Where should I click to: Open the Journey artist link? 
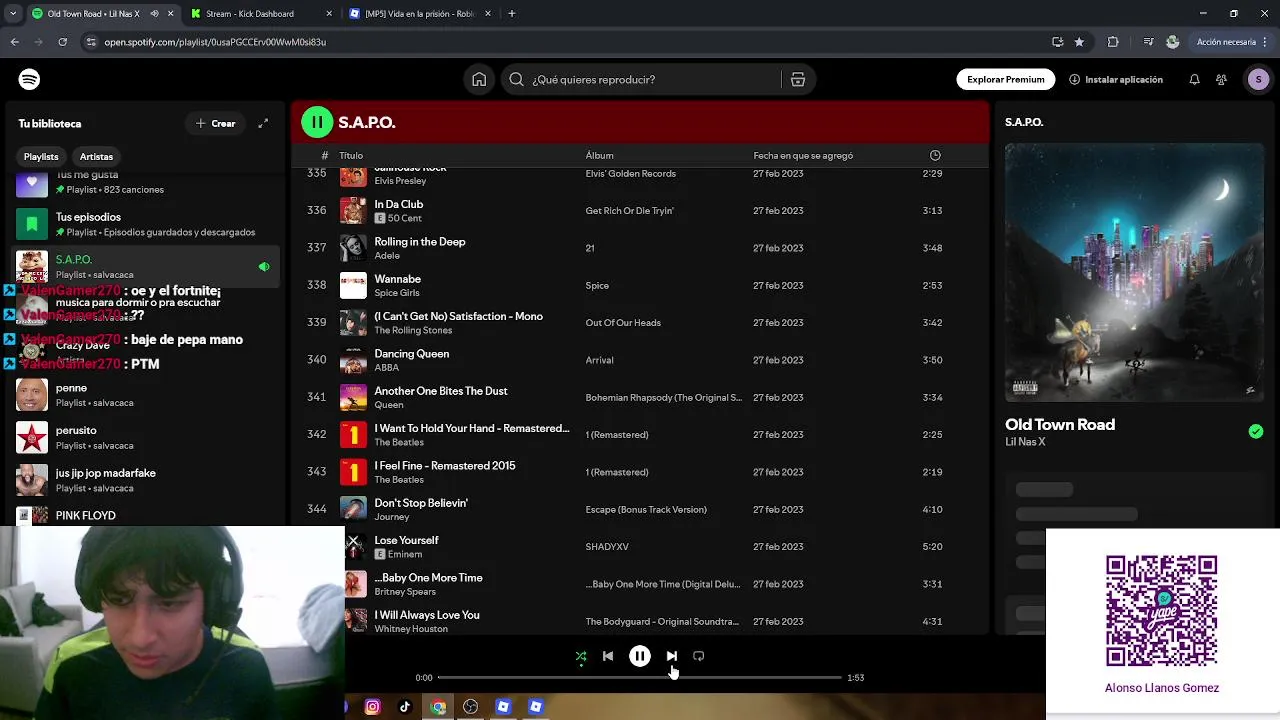tap(391, 517)
